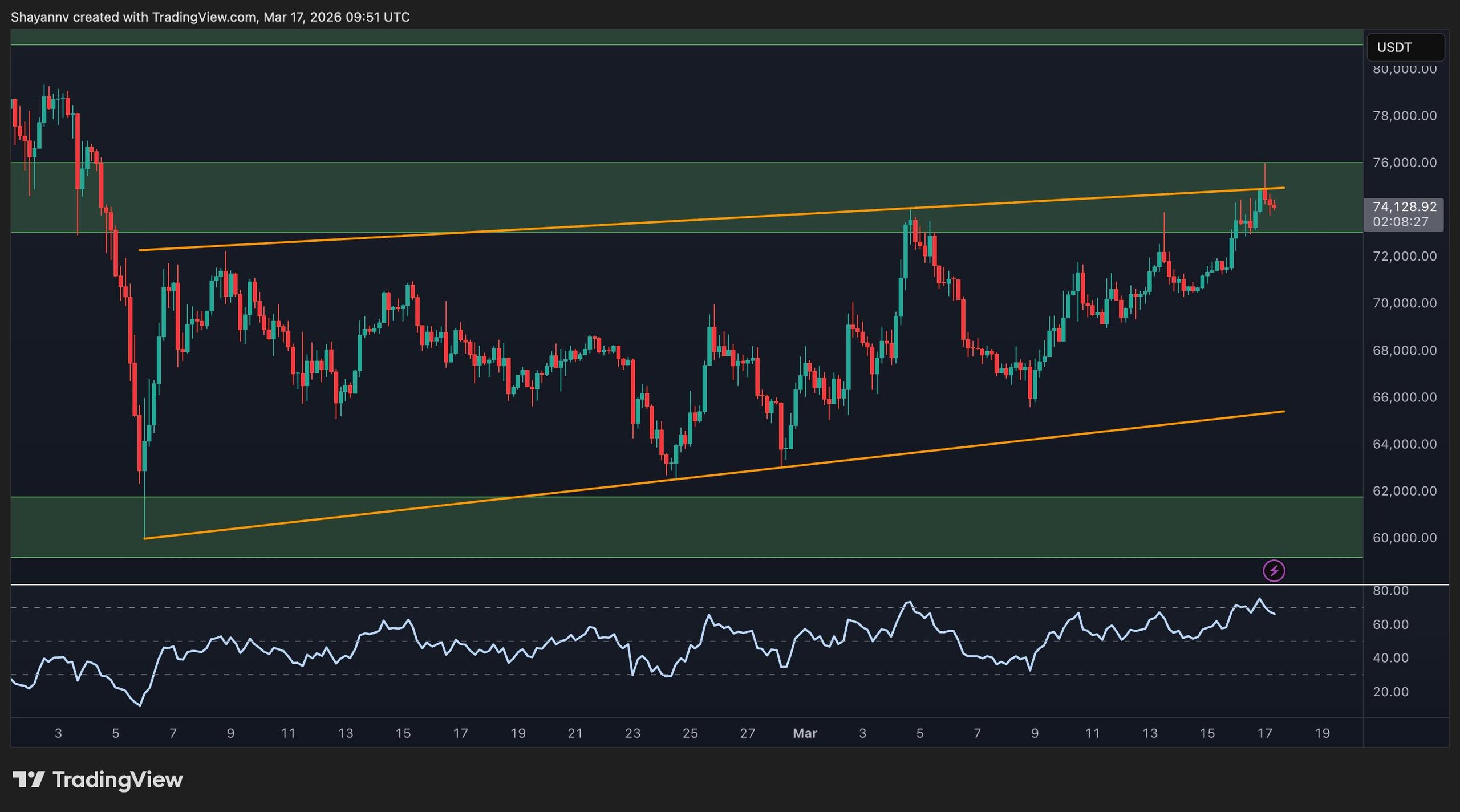
Task: Click date 19 at far right of time axis
Action: (1322, 733)
